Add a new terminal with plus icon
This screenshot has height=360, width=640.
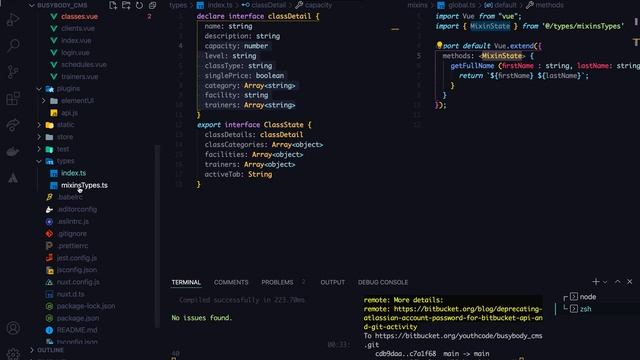pyautogui.click(x=596, y=282)
